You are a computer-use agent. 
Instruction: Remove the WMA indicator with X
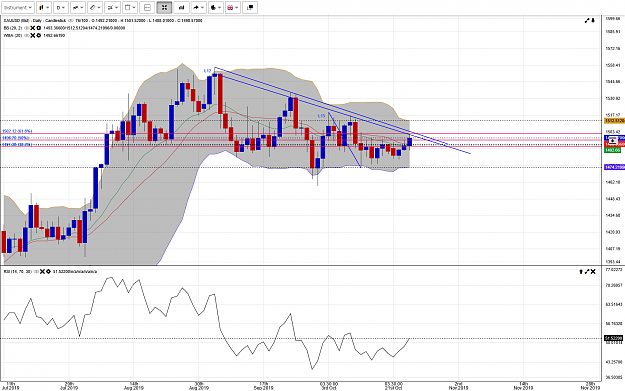(x=33, y=35)
